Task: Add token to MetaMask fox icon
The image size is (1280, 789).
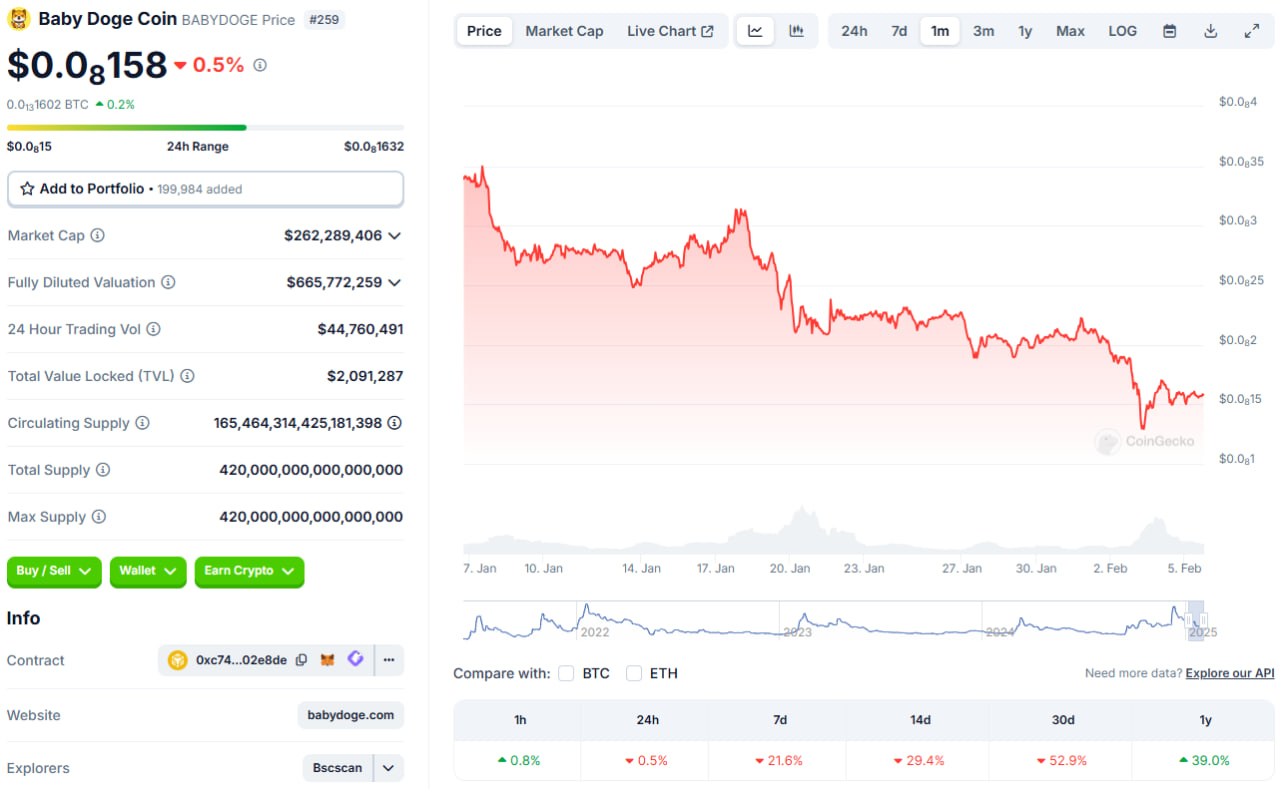Action: tap(327, 660)
